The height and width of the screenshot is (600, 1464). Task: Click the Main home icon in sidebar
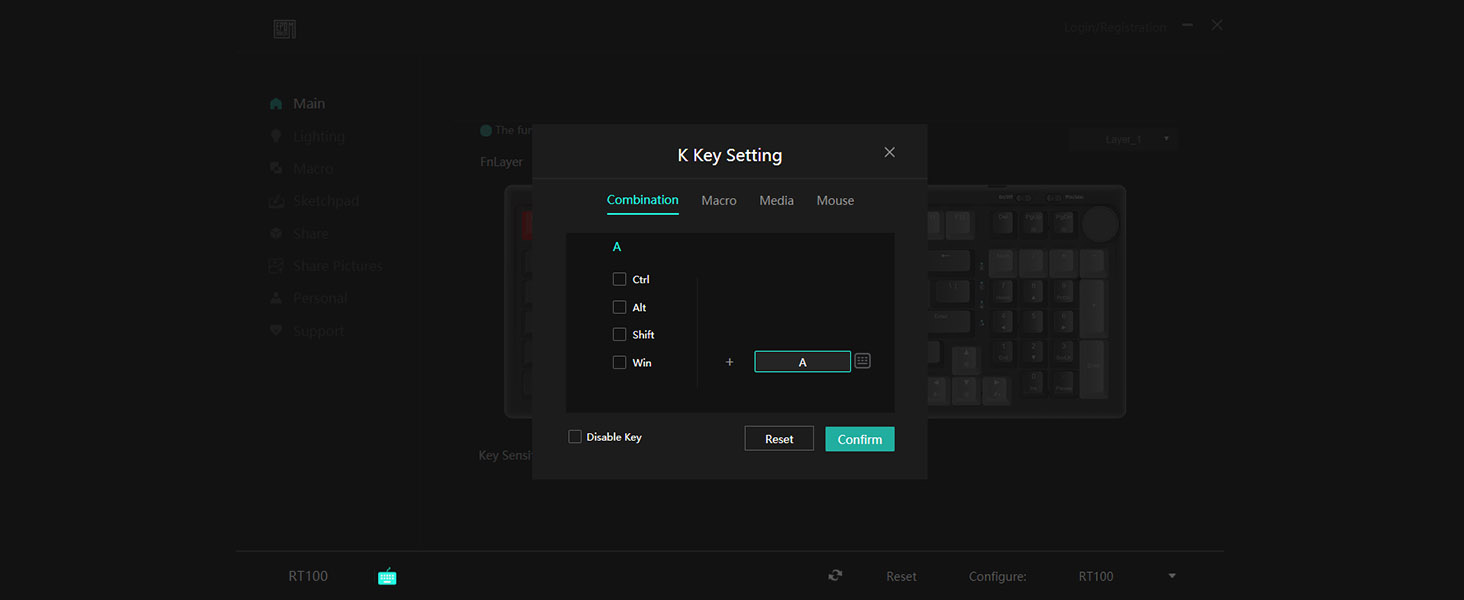[277, 104]
